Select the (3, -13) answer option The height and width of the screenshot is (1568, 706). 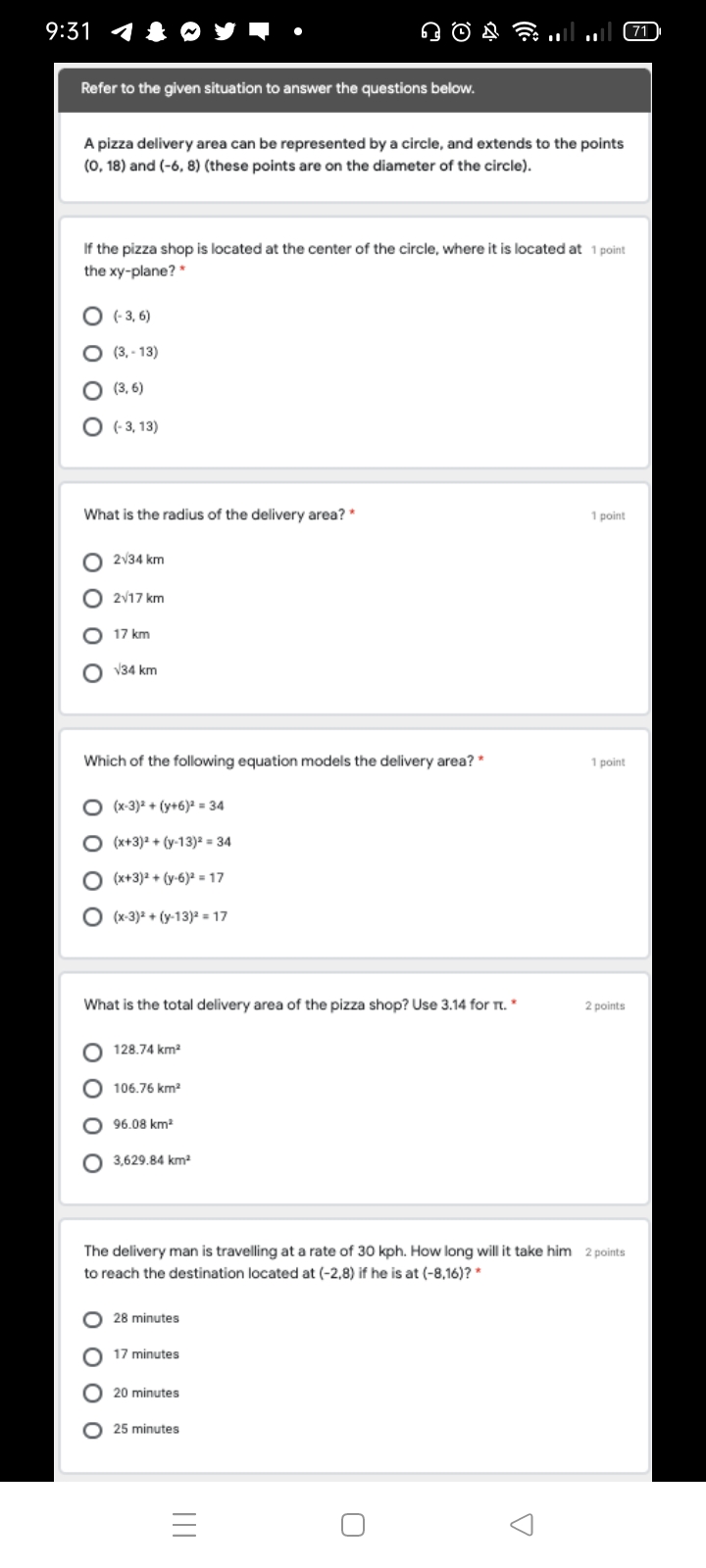coord(92,352)
